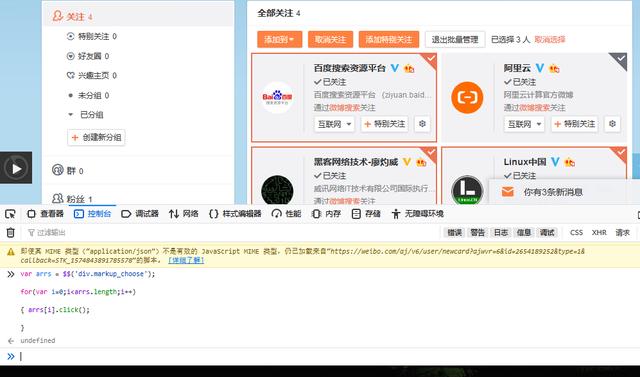The image size is (640, 377).
Task: Deselect the 百度搜索资源平台 card checkmark
Action: click(430, 59)
